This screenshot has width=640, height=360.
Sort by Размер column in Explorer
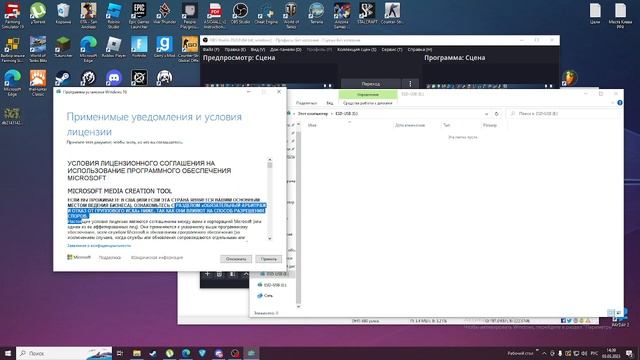490,125
